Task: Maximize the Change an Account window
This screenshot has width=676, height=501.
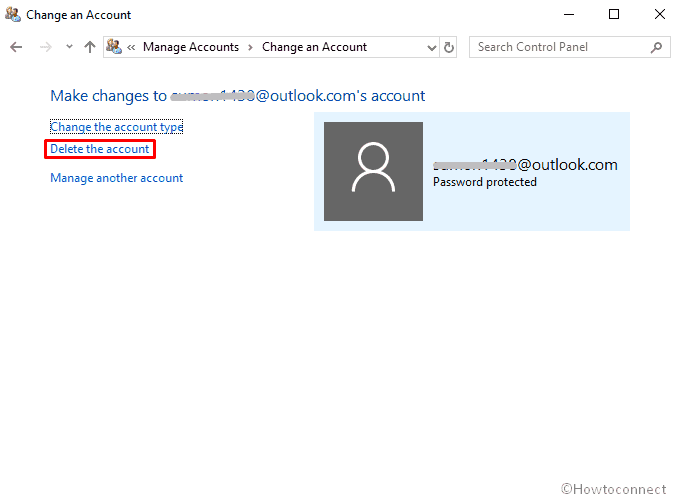Action: click(614, 14)
